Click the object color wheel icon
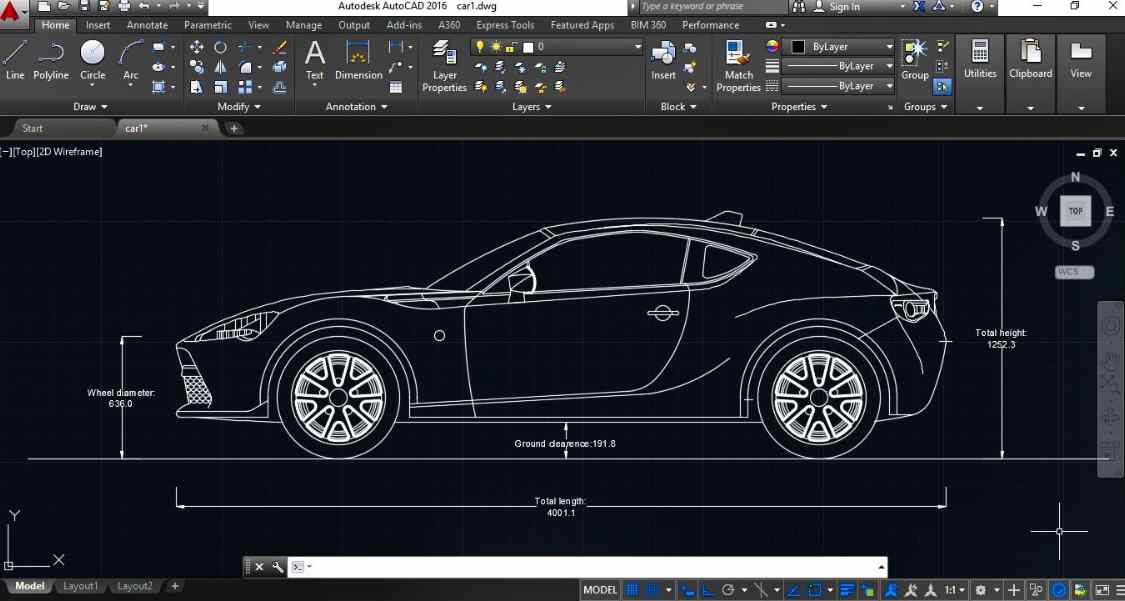Viewport: 1125px width, 601px height. click(x=772, y=47)
